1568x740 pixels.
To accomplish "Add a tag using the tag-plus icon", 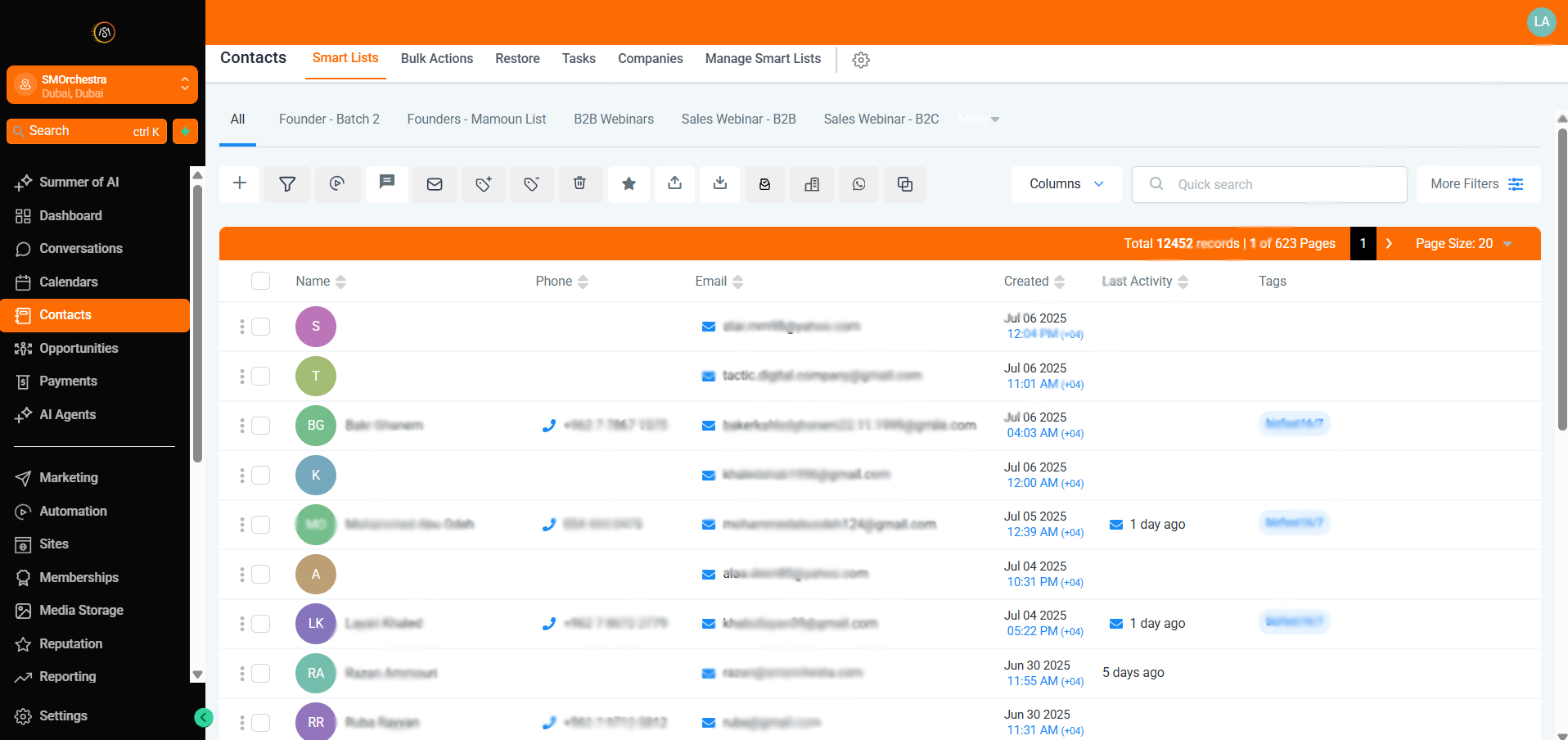I will pos(484,184).
